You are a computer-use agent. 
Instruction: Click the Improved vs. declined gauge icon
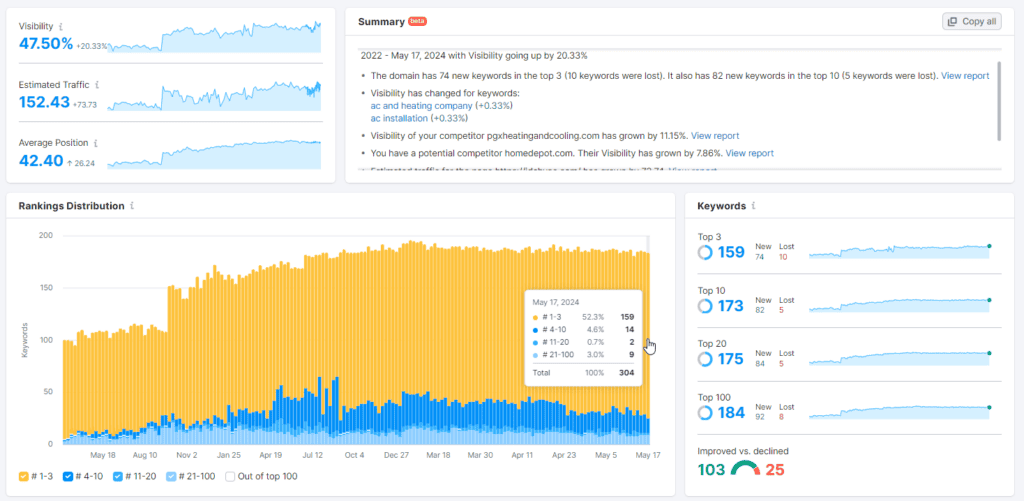tap(745, 468)
